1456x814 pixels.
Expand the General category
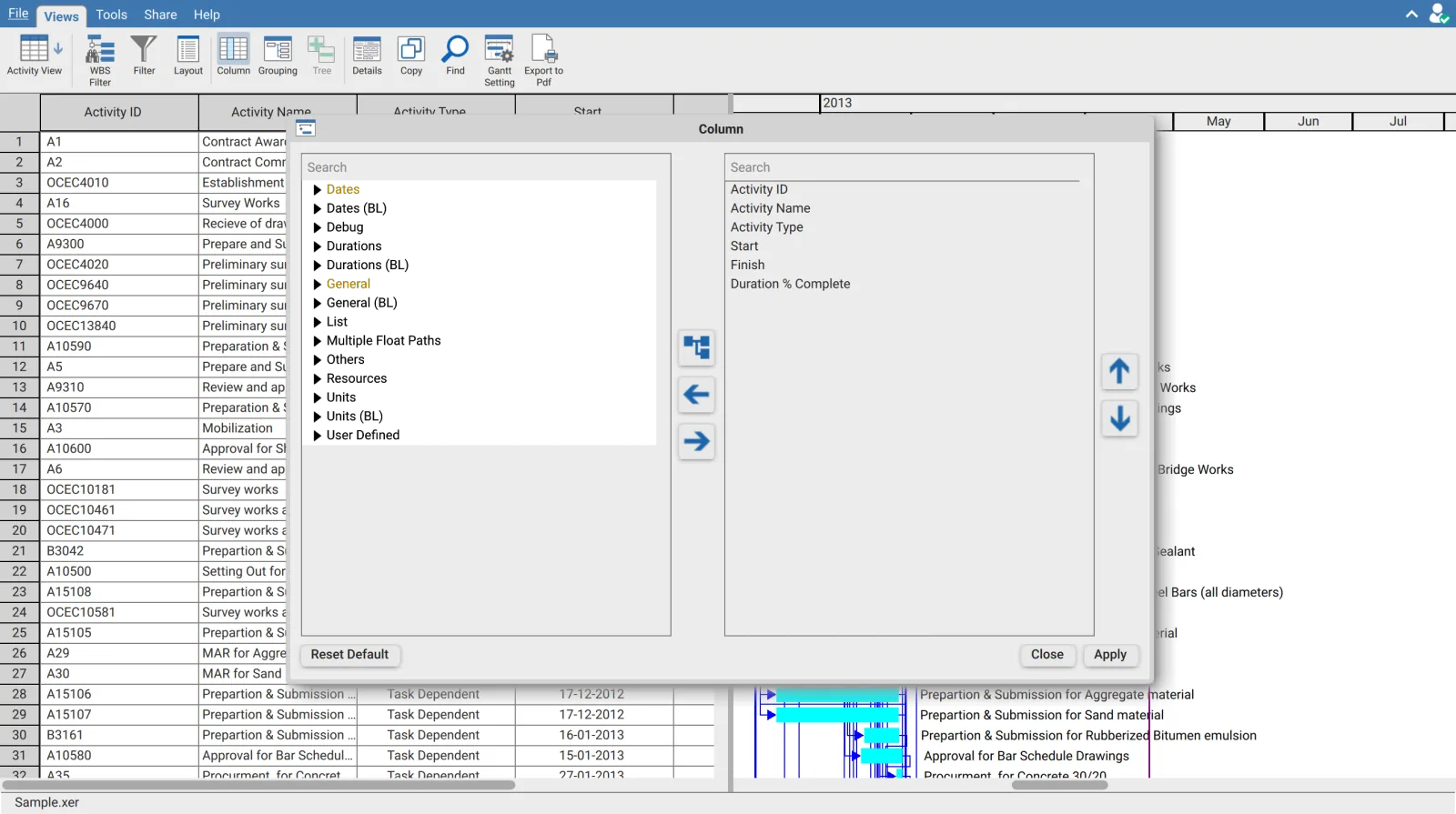click(318, 285)
